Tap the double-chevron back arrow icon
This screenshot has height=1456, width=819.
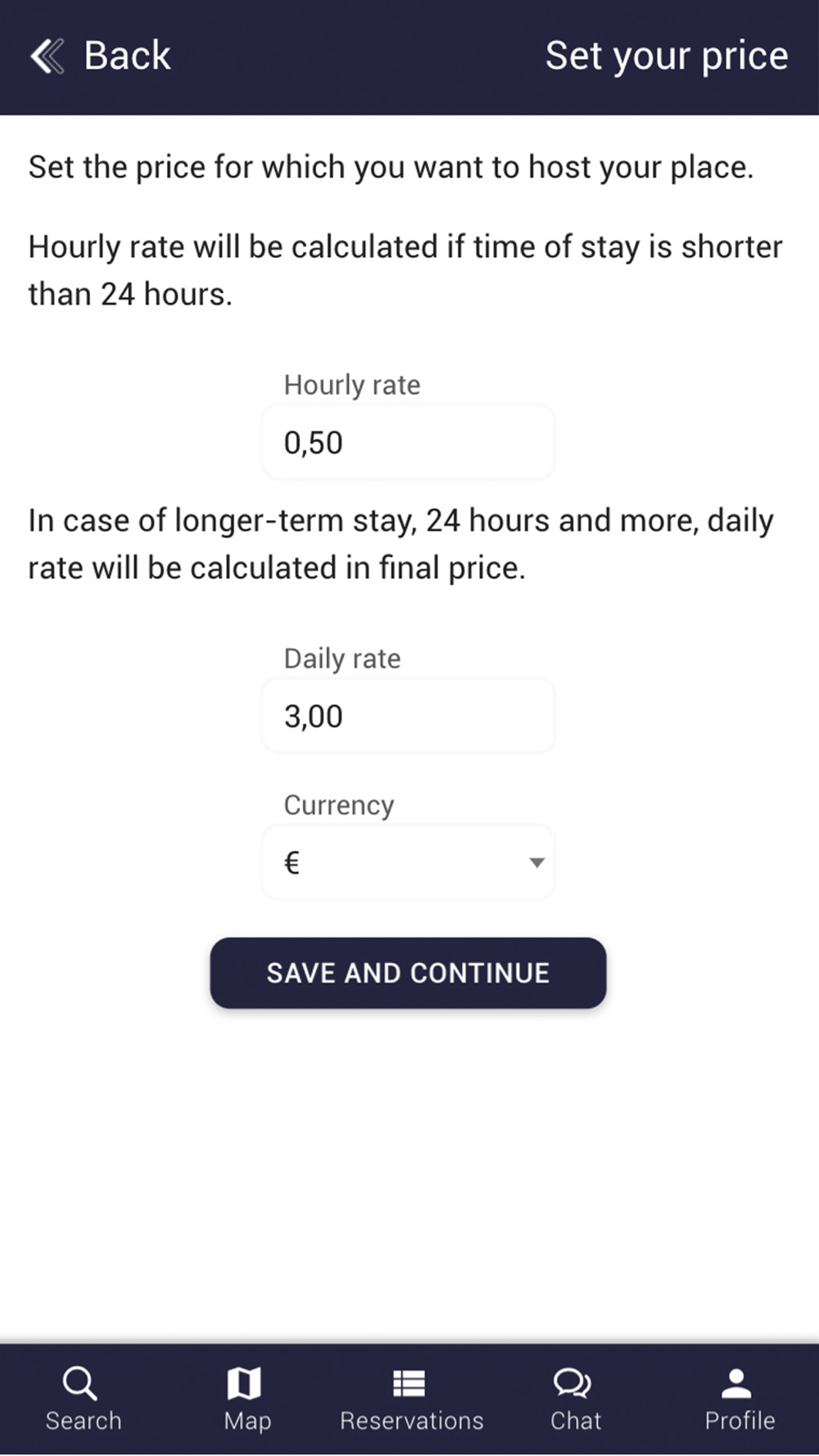[47, 57]
